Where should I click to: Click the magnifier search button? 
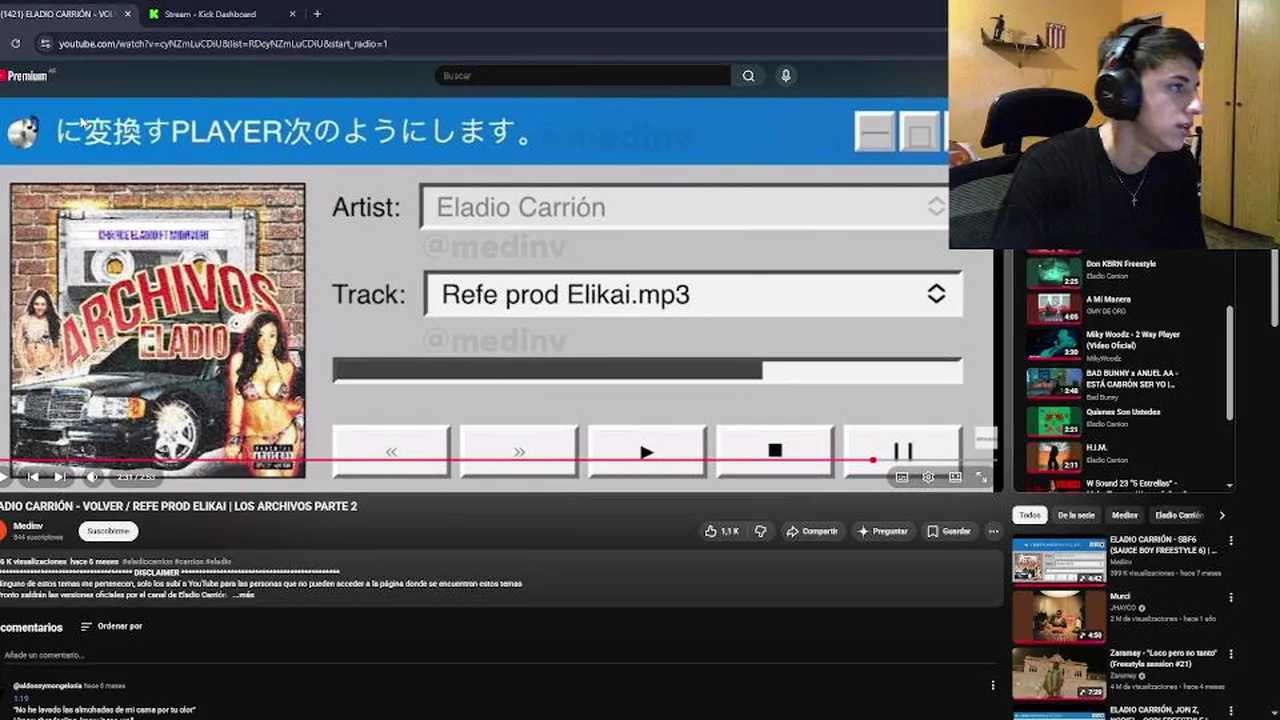pos(748,76)
